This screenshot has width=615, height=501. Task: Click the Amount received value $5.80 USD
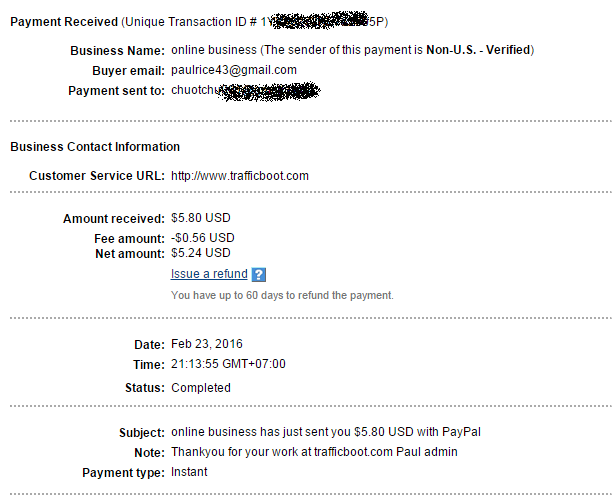click(x=200, y=218)
